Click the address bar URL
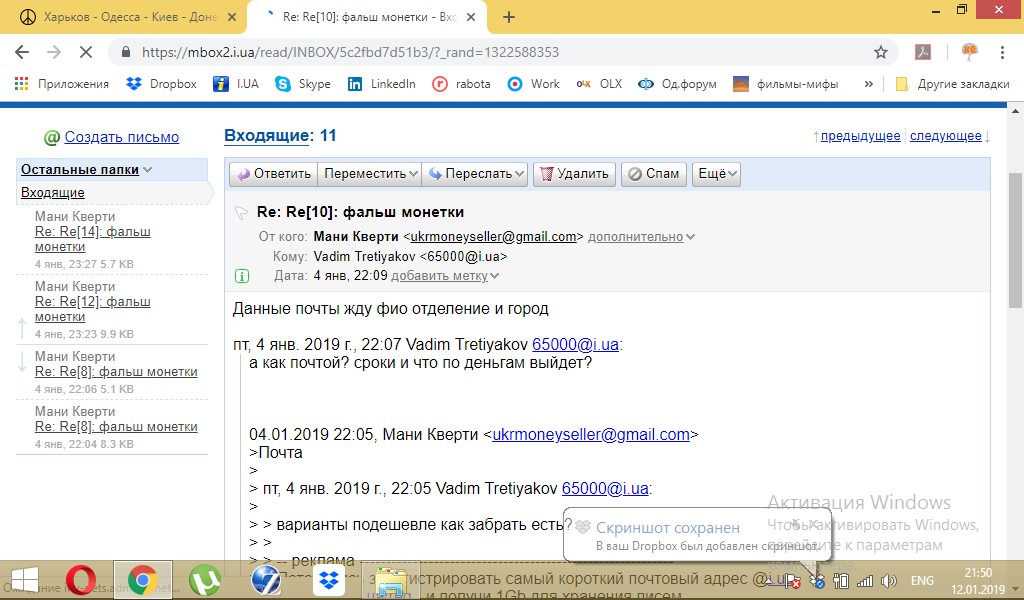Viewport: 1024px width, 600px height. point(350,52)
